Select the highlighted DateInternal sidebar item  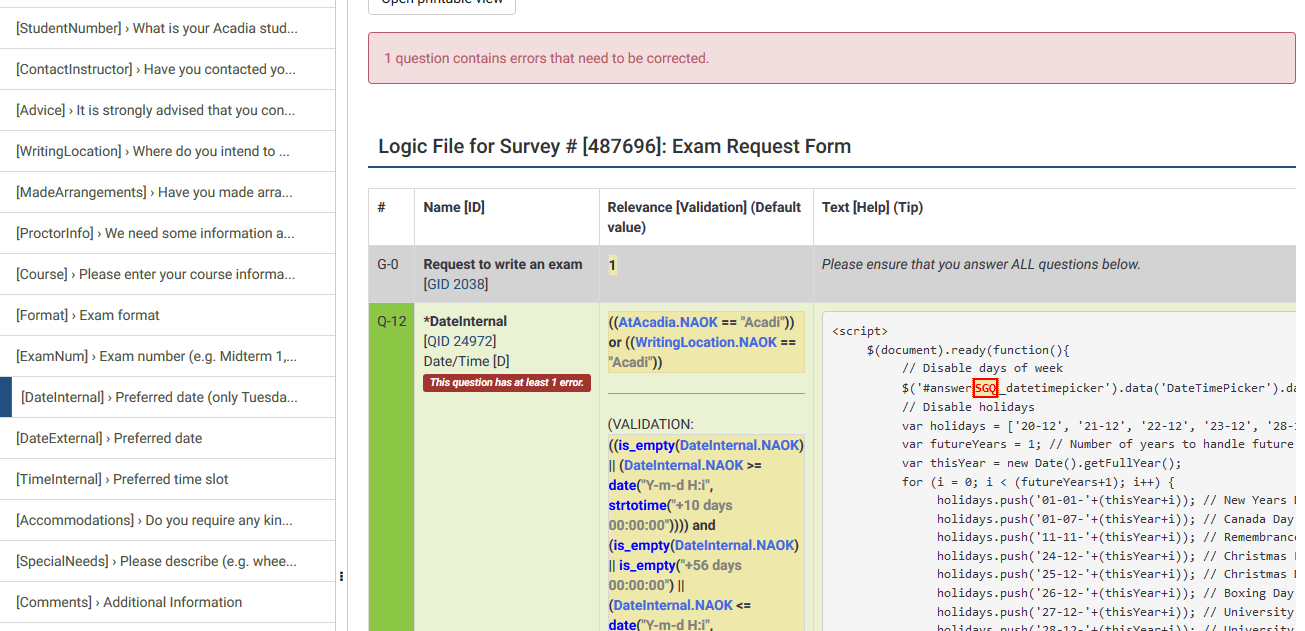159,397
